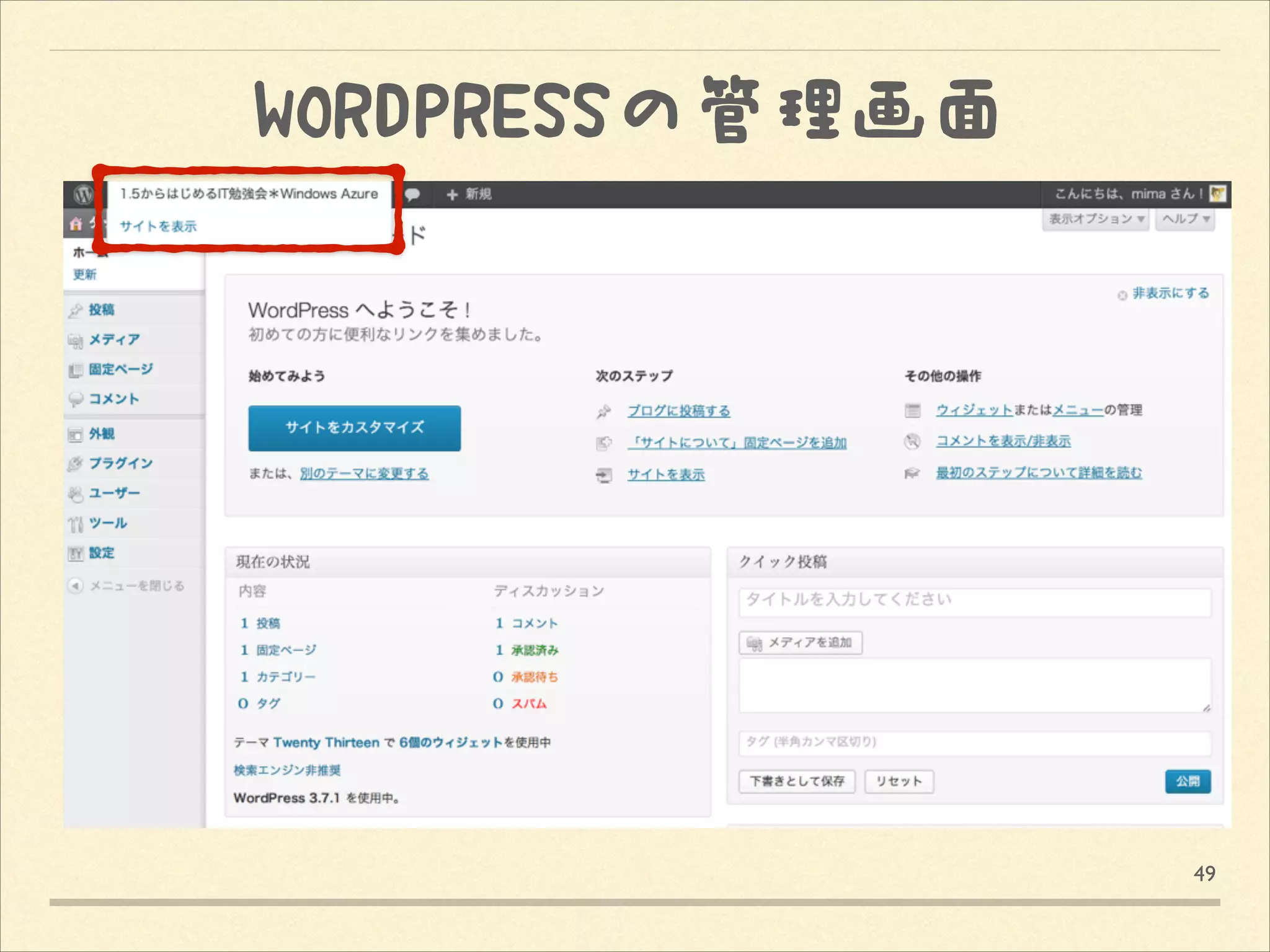
Task: Expand the ヘルプ dropdown tab
Action: pos(1185,219)
